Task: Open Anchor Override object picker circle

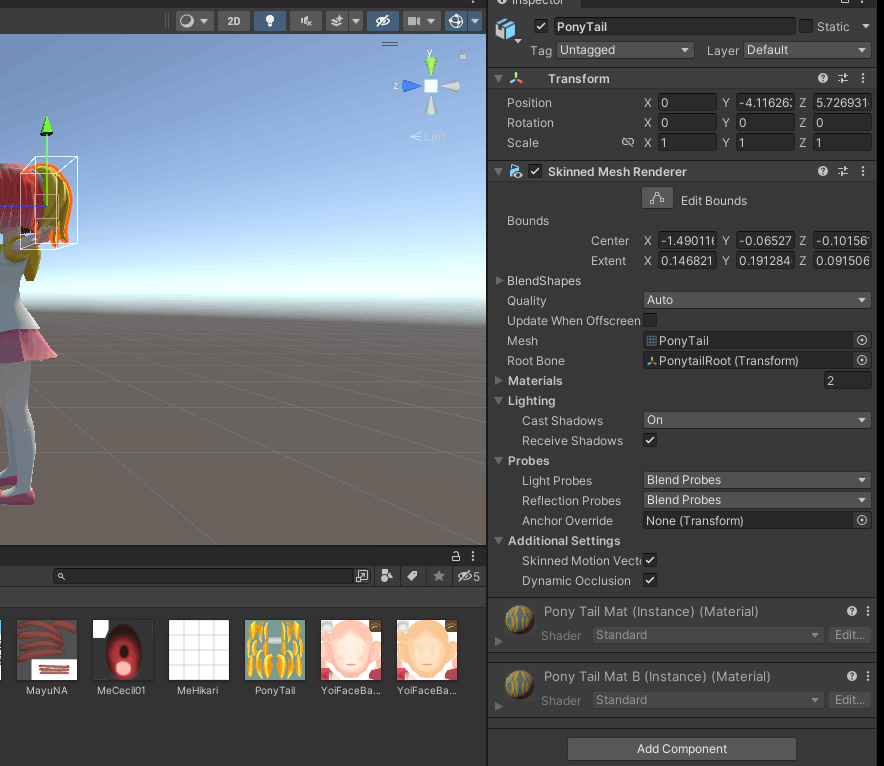Action: (x=861, y=520)
